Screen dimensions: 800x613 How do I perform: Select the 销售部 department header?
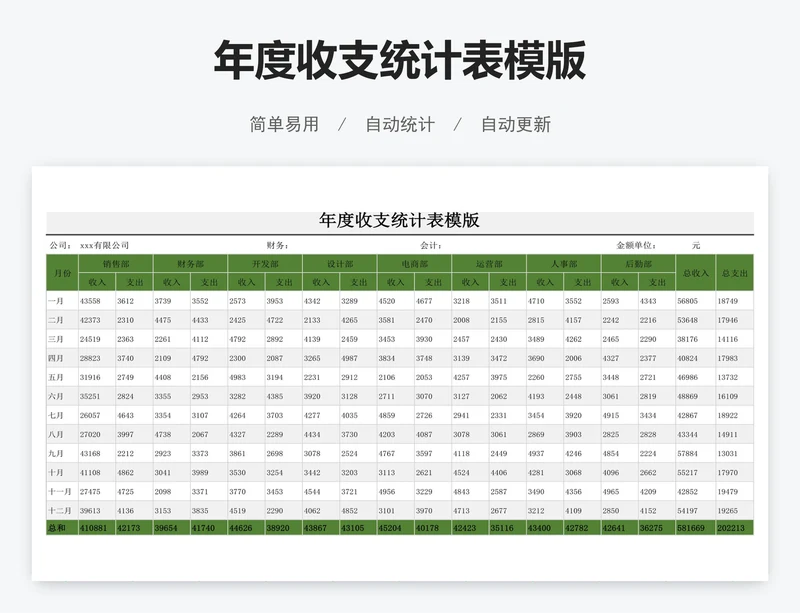tap(116, 264)
